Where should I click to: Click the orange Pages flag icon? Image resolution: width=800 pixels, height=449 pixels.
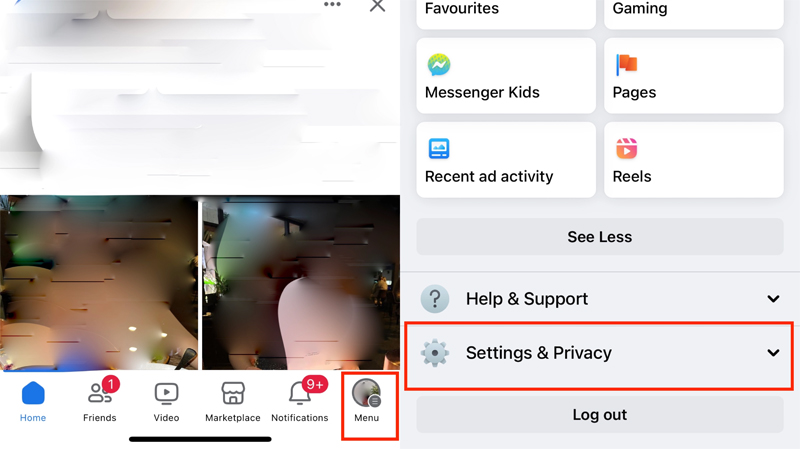tap(627, 64)
